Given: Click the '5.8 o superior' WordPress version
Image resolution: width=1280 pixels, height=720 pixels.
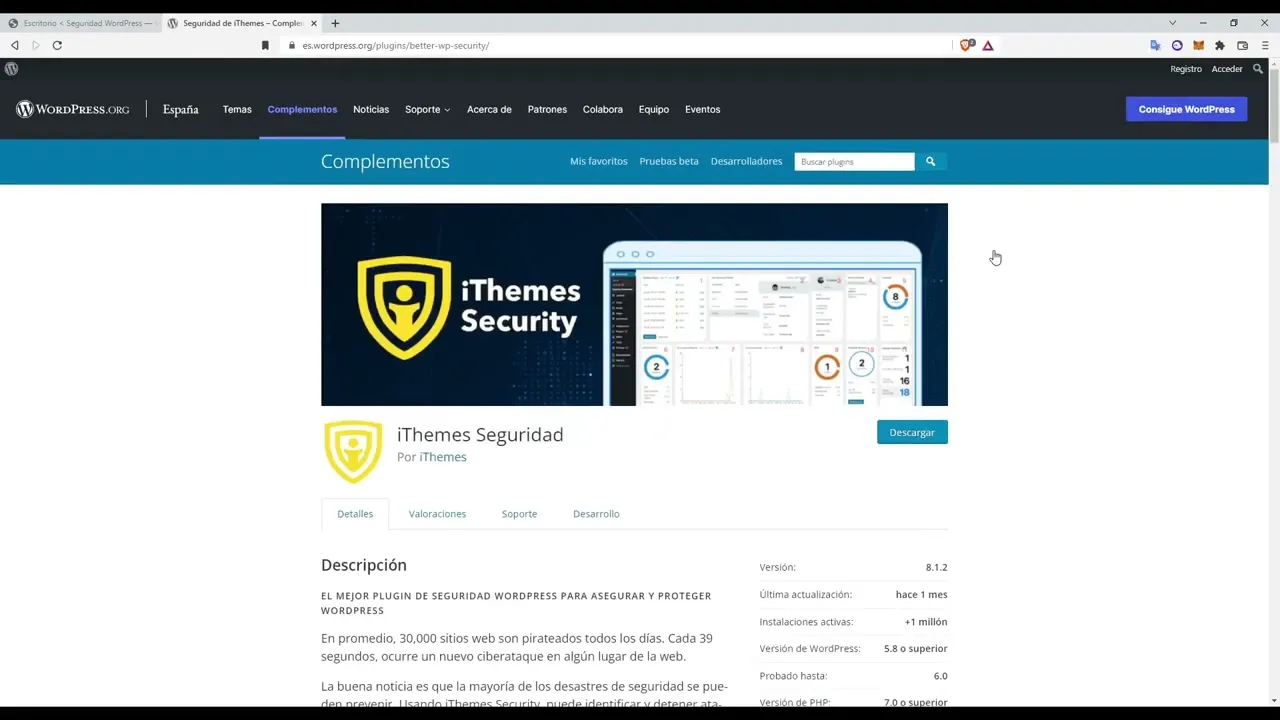Looking at the screenshot, I should click(x=915, y=649).
